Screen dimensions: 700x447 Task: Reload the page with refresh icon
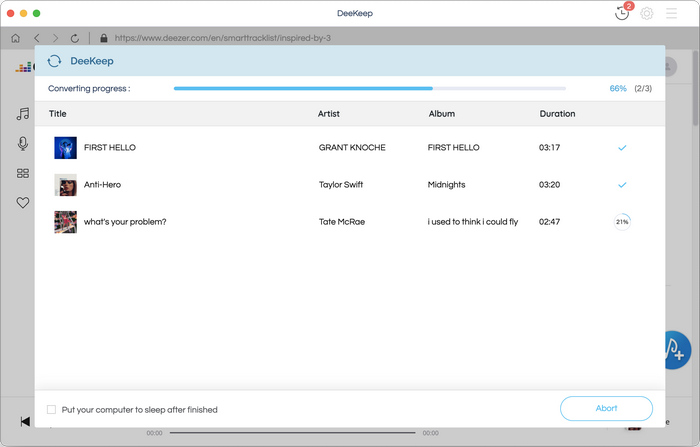[75, 38]
